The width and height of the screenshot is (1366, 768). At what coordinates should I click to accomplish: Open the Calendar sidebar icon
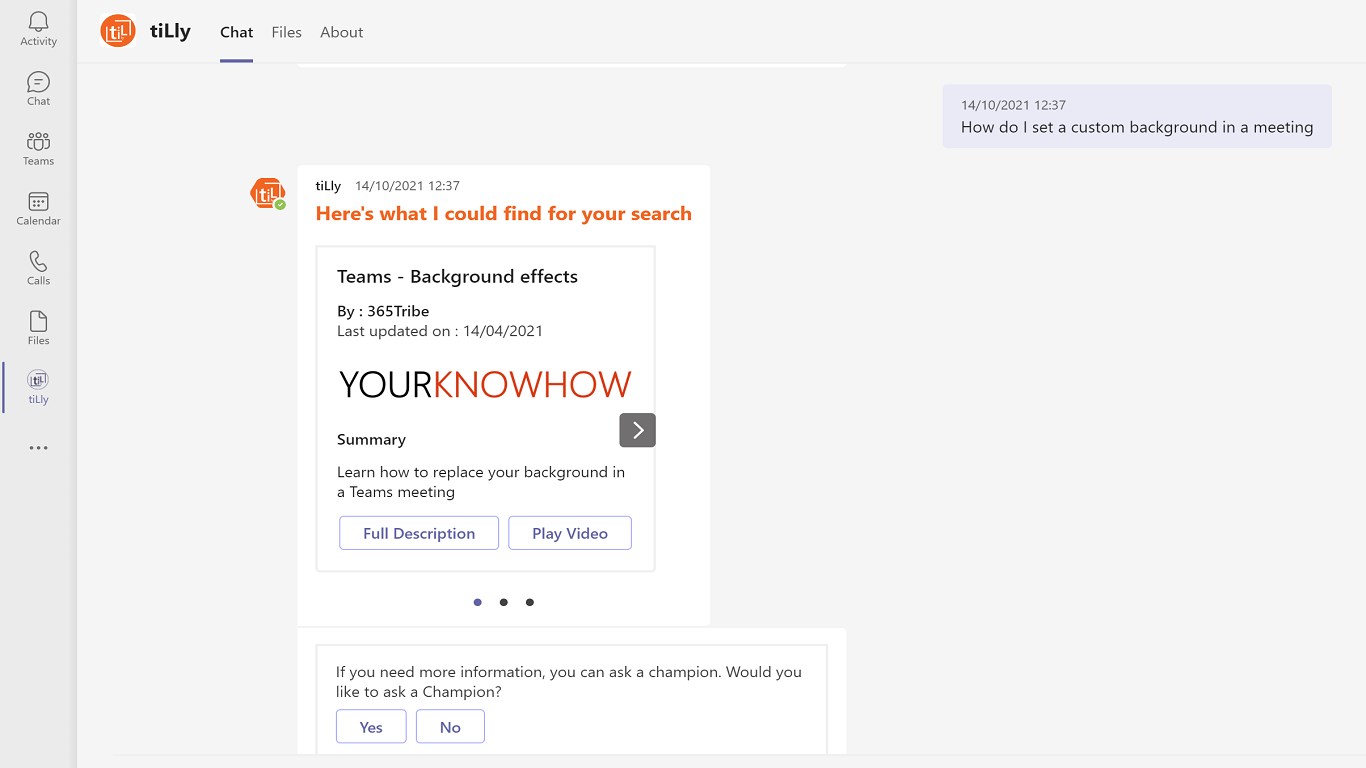(x=38, y=208)
